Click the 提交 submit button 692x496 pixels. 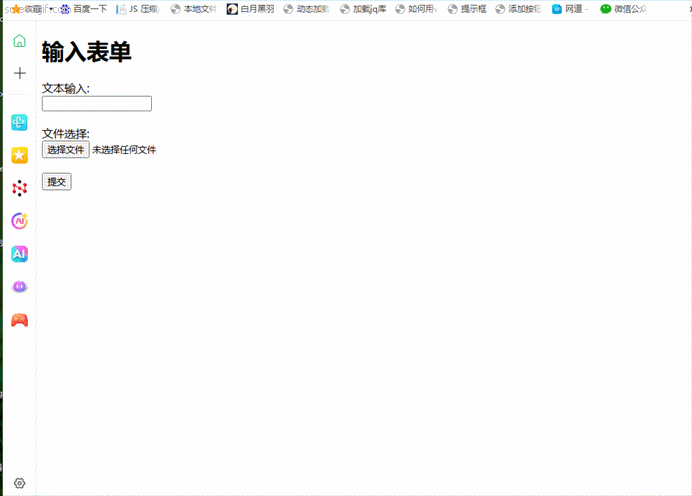coord(56,182)
